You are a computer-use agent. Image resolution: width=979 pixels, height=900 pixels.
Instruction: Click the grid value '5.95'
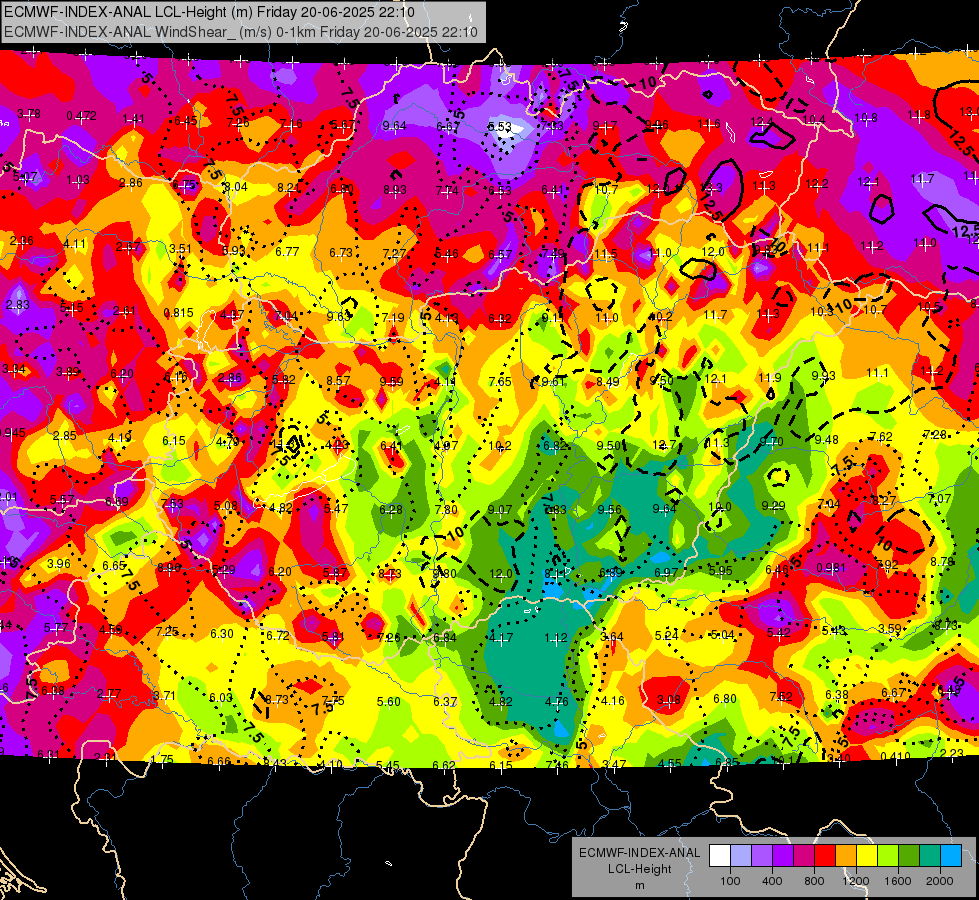721,570
